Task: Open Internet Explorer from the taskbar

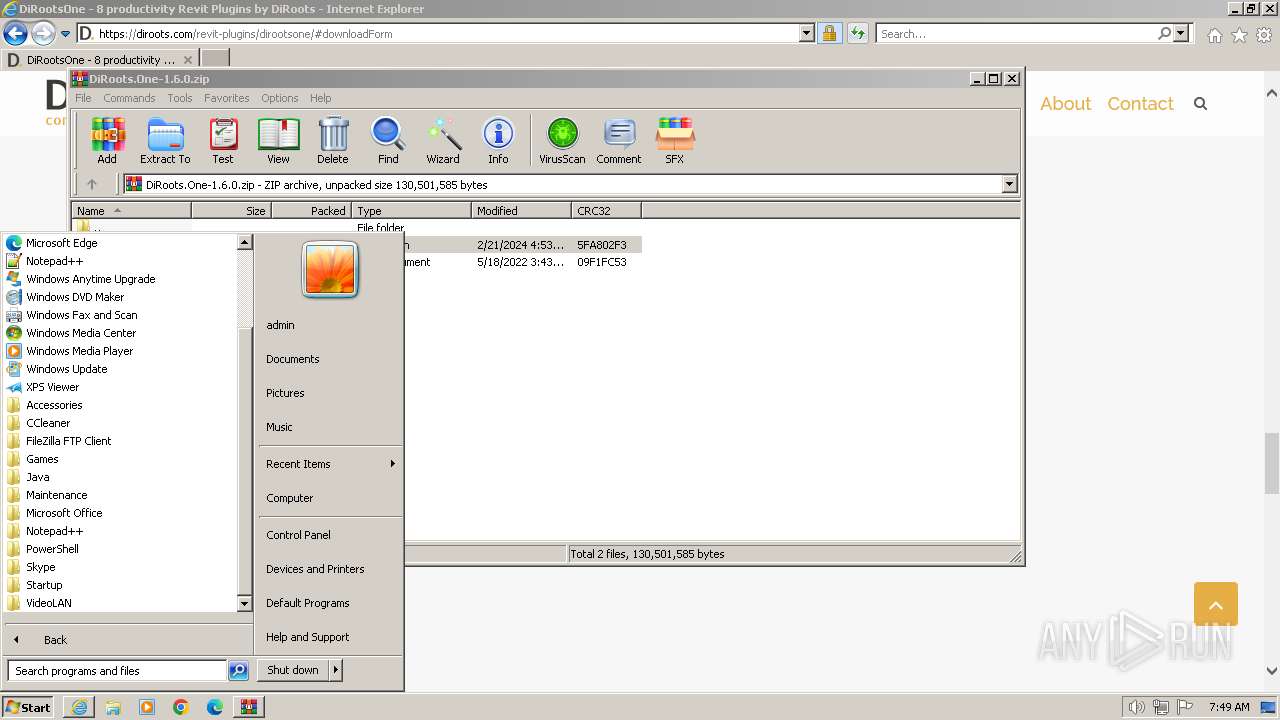Action: pyautogui.click(x=79, y=707)
